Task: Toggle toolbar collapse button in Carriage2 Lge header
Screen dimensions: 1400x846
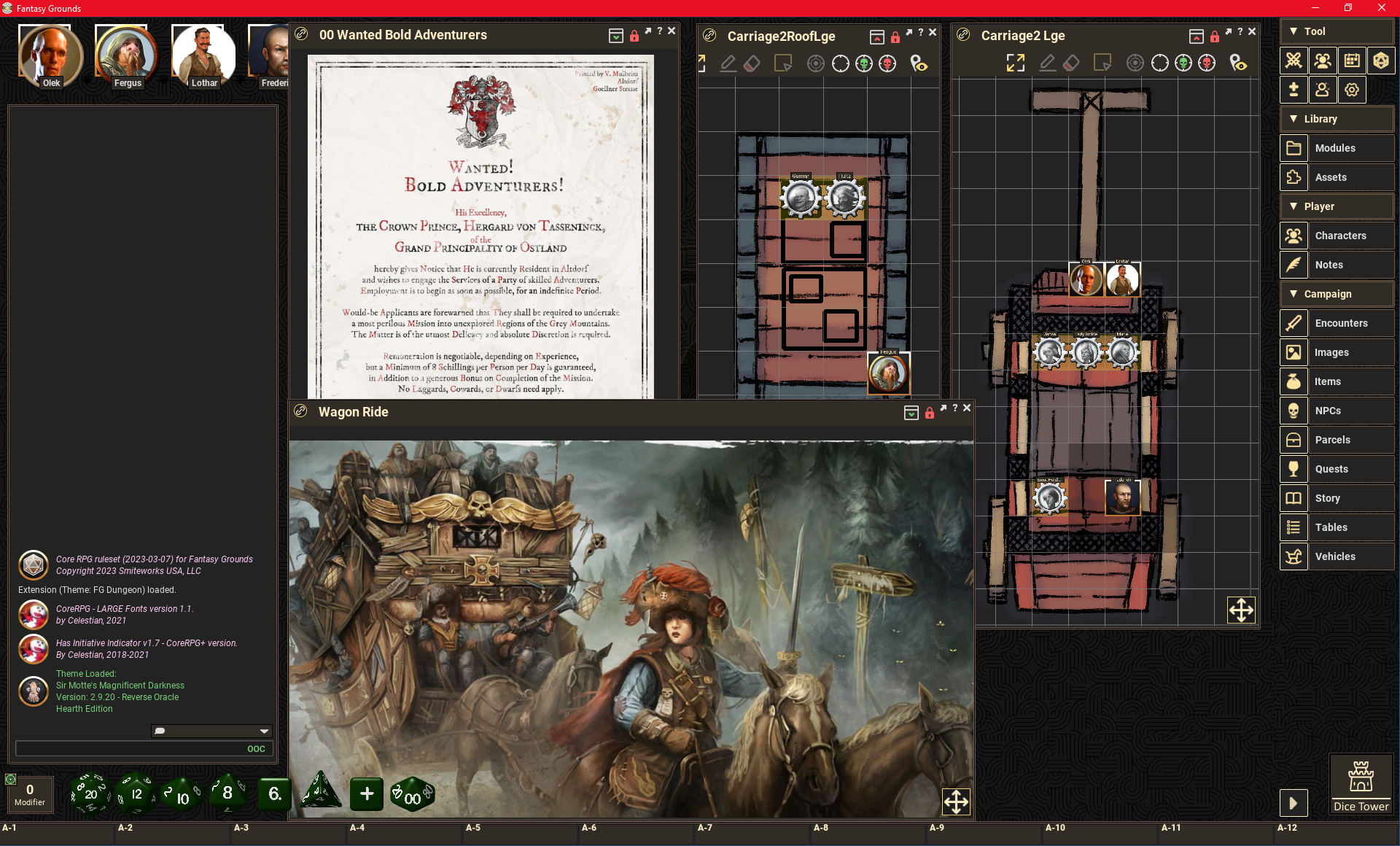Action: (1197, 36)
